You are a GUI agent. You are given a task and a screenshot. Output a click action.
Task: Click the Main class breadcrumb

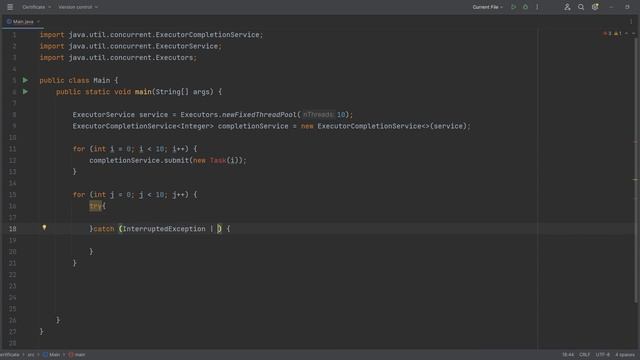click(52, 355)
